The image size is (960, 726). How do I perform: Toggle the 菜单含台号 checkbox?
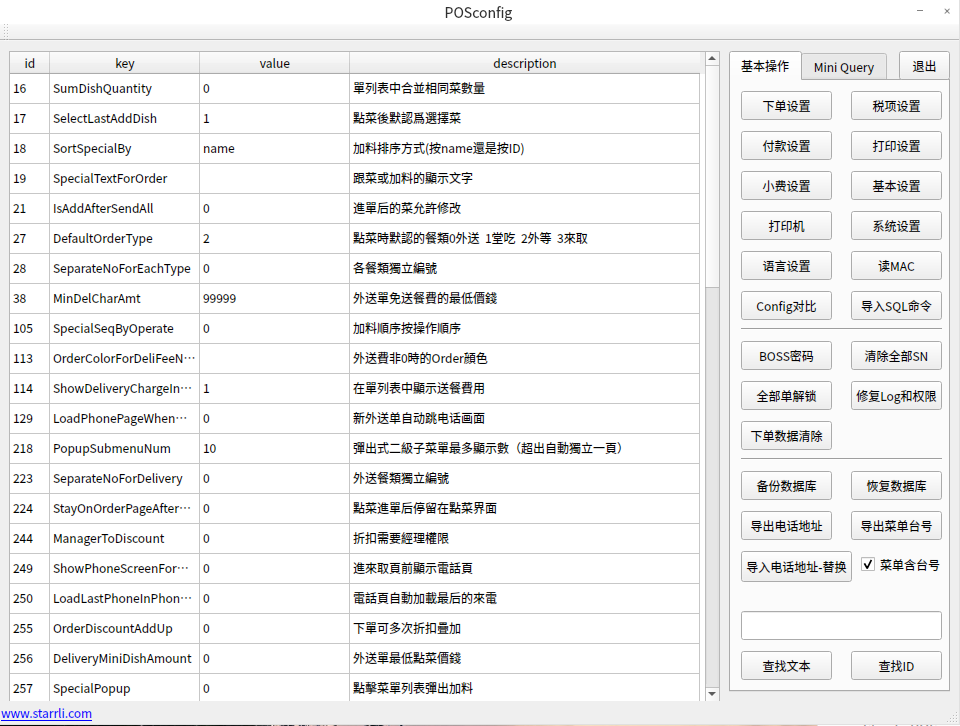coord(868,564)
